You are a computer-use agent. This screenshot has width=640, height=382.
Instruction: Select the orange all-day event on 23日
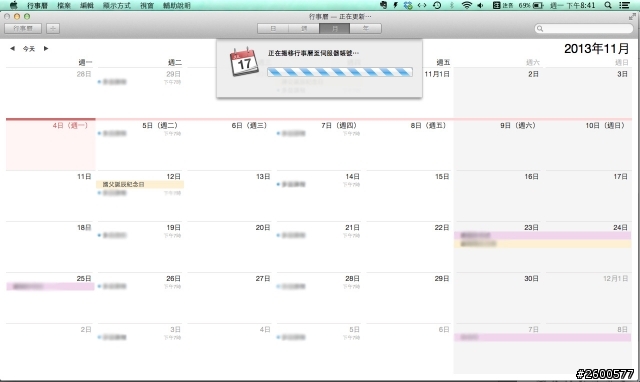[x=543, y=244]
